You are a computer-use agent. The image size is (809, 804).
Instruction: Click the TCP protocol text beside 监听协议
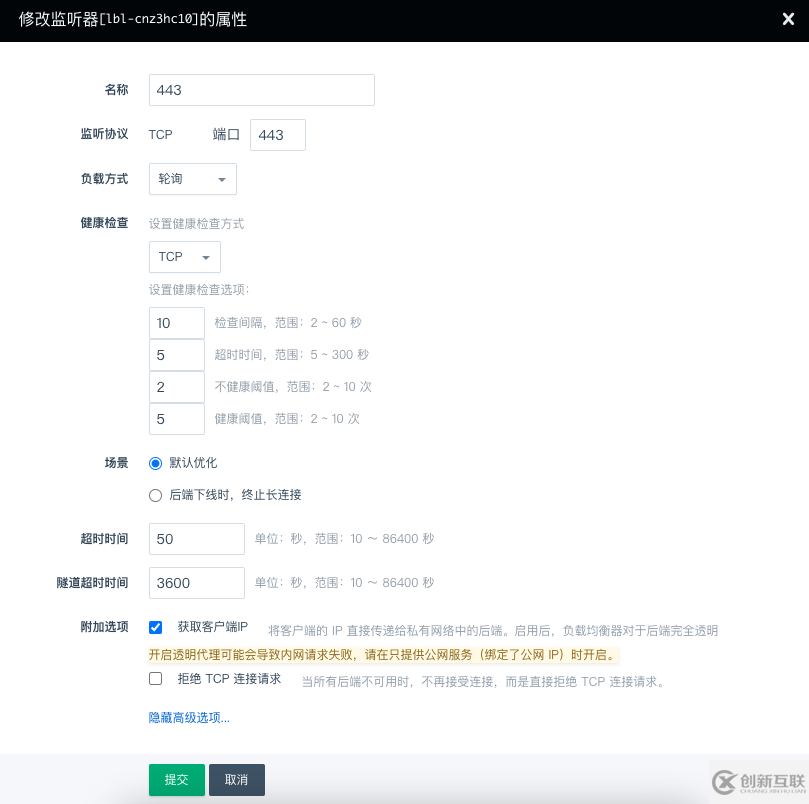coord(160,135)
